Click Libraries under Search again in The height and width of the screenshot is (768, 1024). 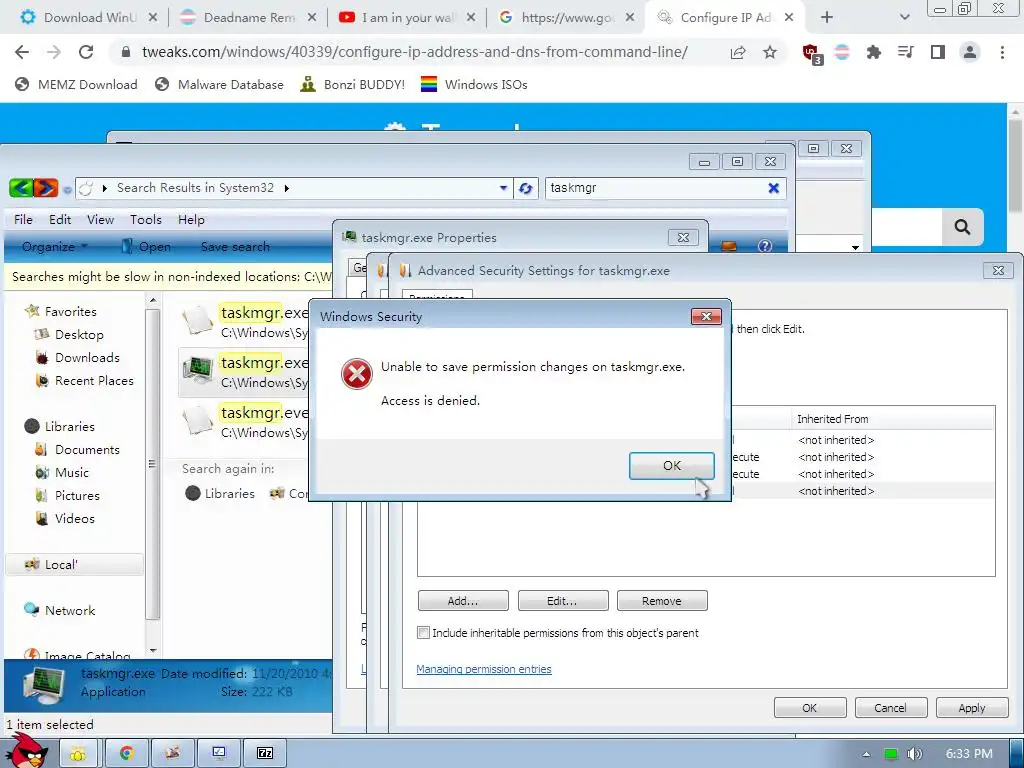pyautogui.click(x=220, y=494)
